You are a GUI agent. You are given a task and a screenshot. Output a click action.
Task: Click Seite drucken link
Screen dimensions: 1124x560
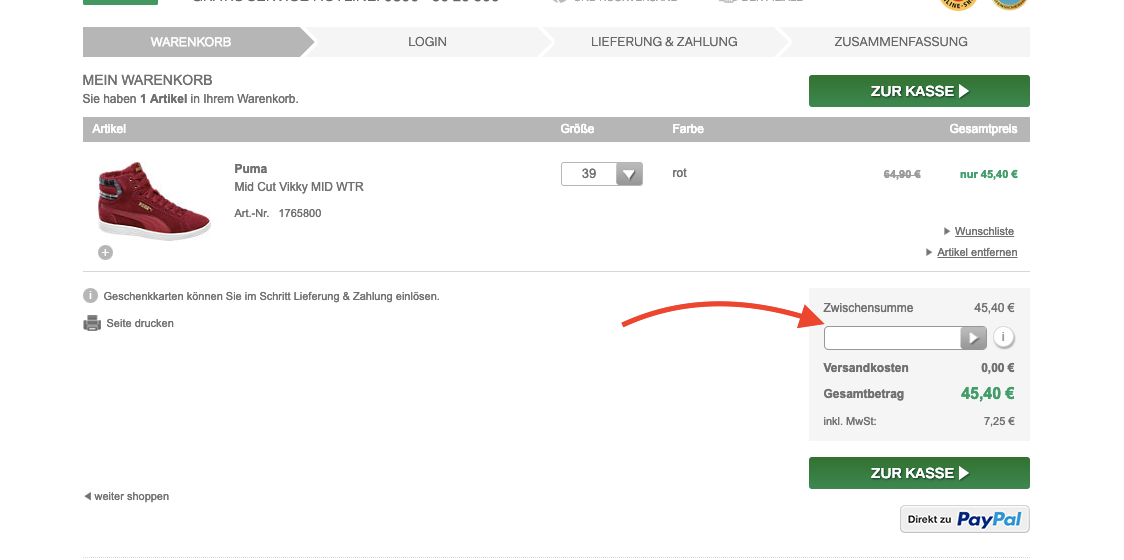tap(140, 323)
